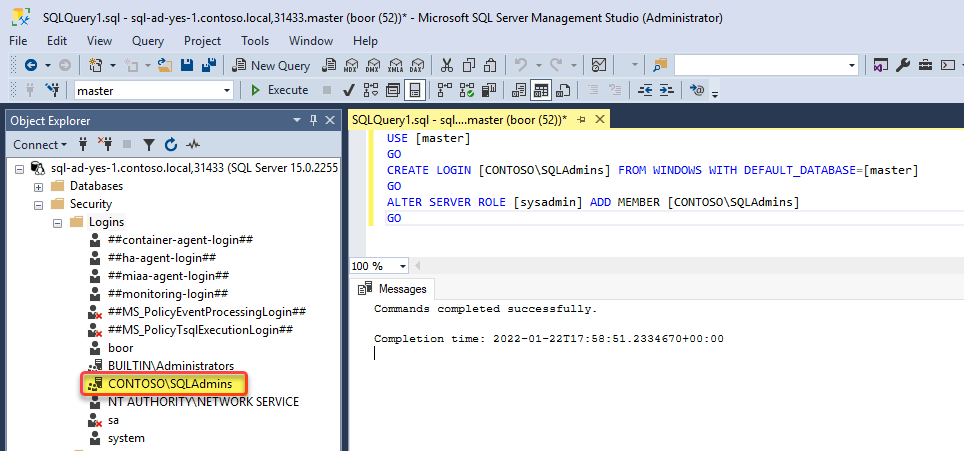This screenshot has height=451, width=964.
Task: Save the current query file
Action: click(187, 65)
